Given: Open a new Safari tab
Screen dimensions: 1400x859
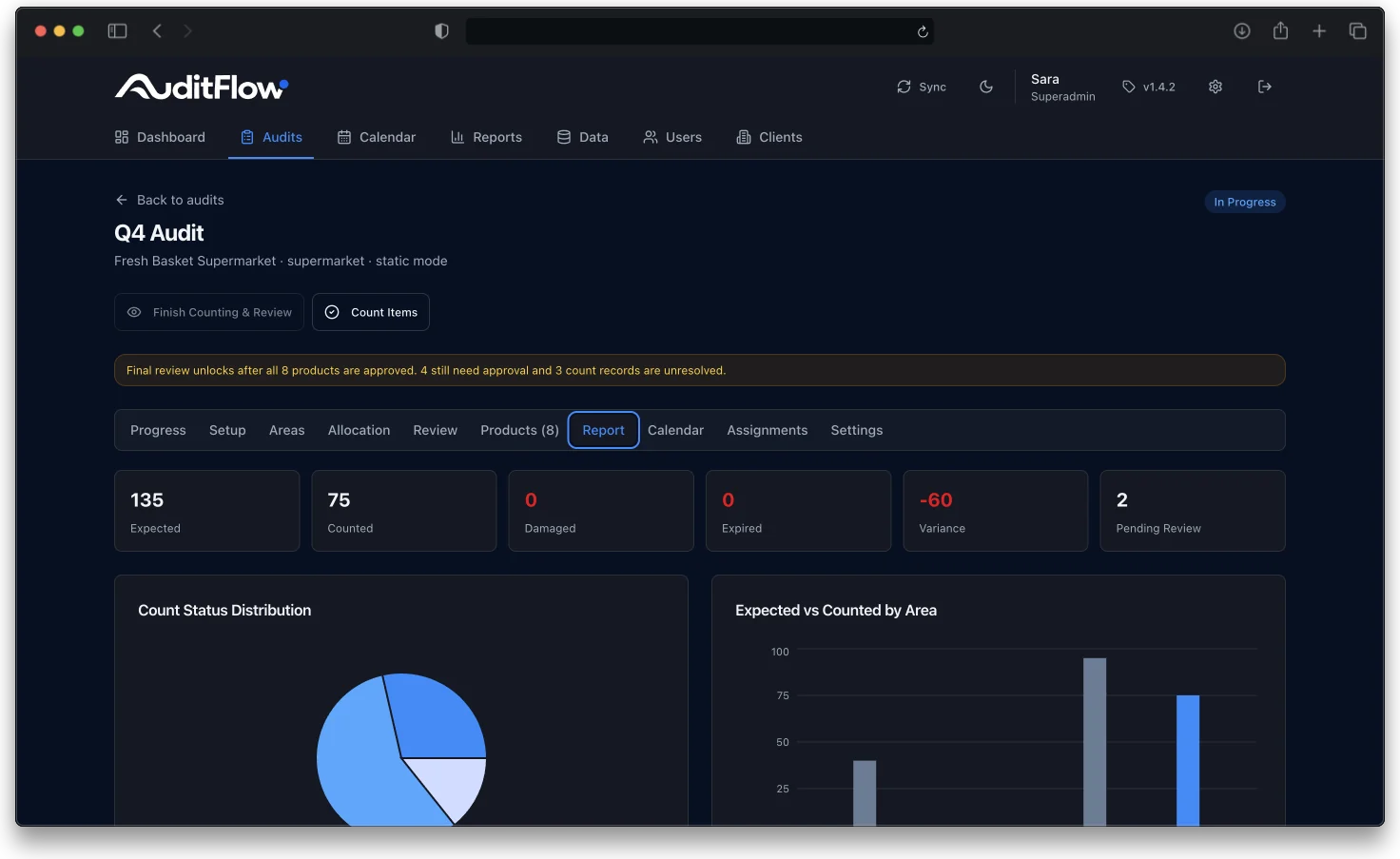Looking at the screenshot, I should click(1319, 31).
